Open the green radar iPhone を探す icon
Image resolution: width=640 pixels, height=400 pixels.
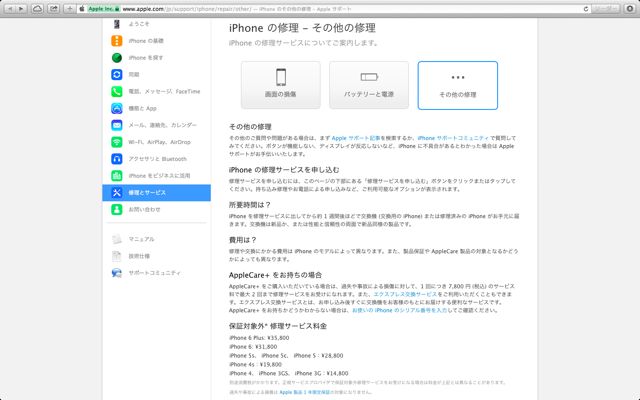click(117, 58)
